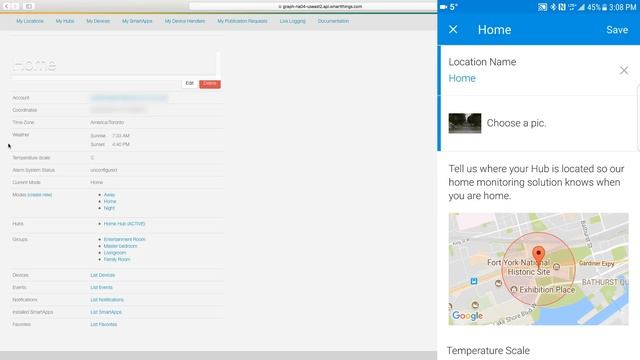Click the Sunrise 7:33 AM weather text

[110, 136]
